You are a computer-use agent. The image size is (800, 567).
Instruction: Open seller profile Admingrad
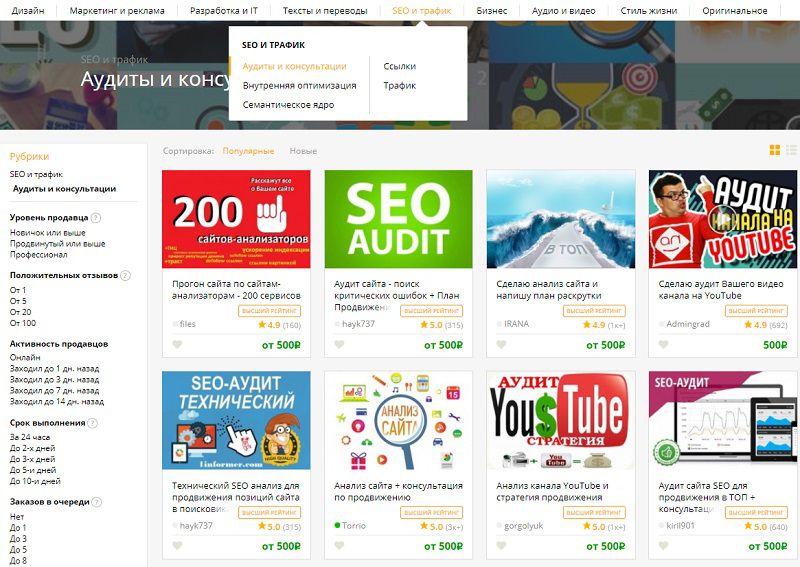pyautogui.click(x=687, y=324)
